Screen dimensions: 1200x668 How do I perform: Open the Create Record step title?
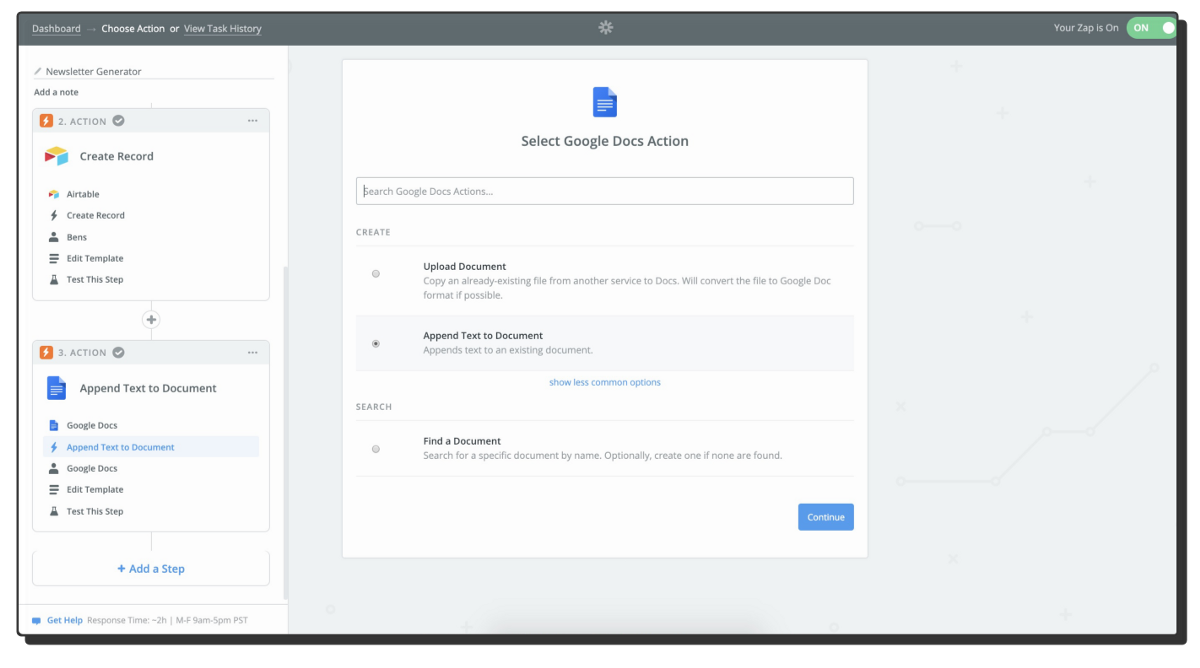coord(117,156)
